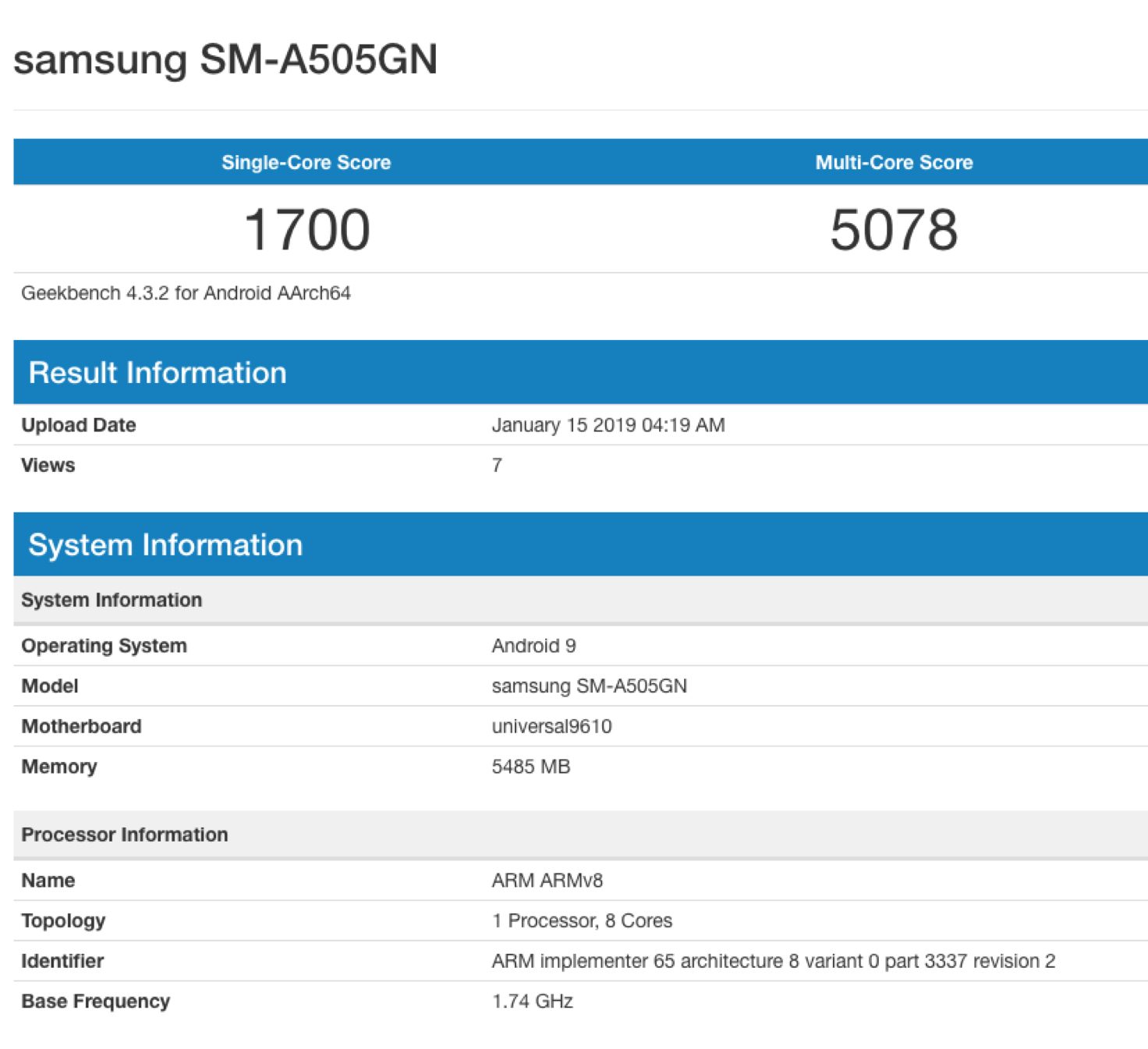The width and height of the screenshot is (1148, 1049).
Task: Click the single-core score value 1700
Action: (x=306, y=230)
